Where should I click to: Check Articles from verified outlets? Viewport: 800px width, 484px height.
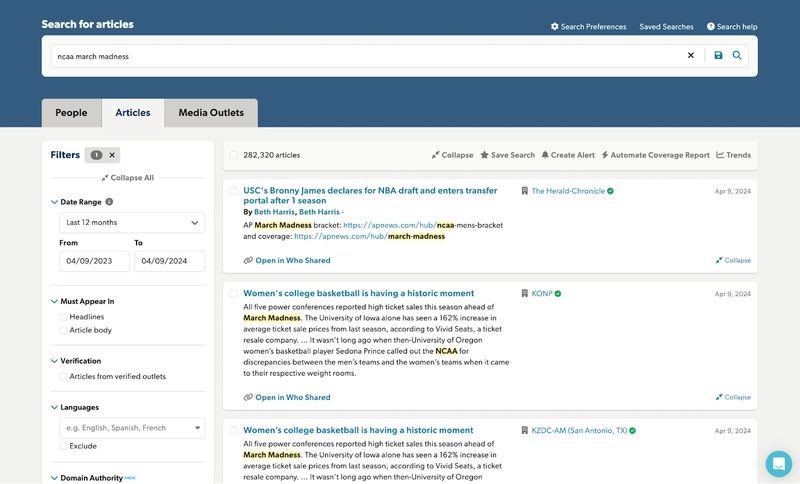pyautogui.click(x=64, y=376)
